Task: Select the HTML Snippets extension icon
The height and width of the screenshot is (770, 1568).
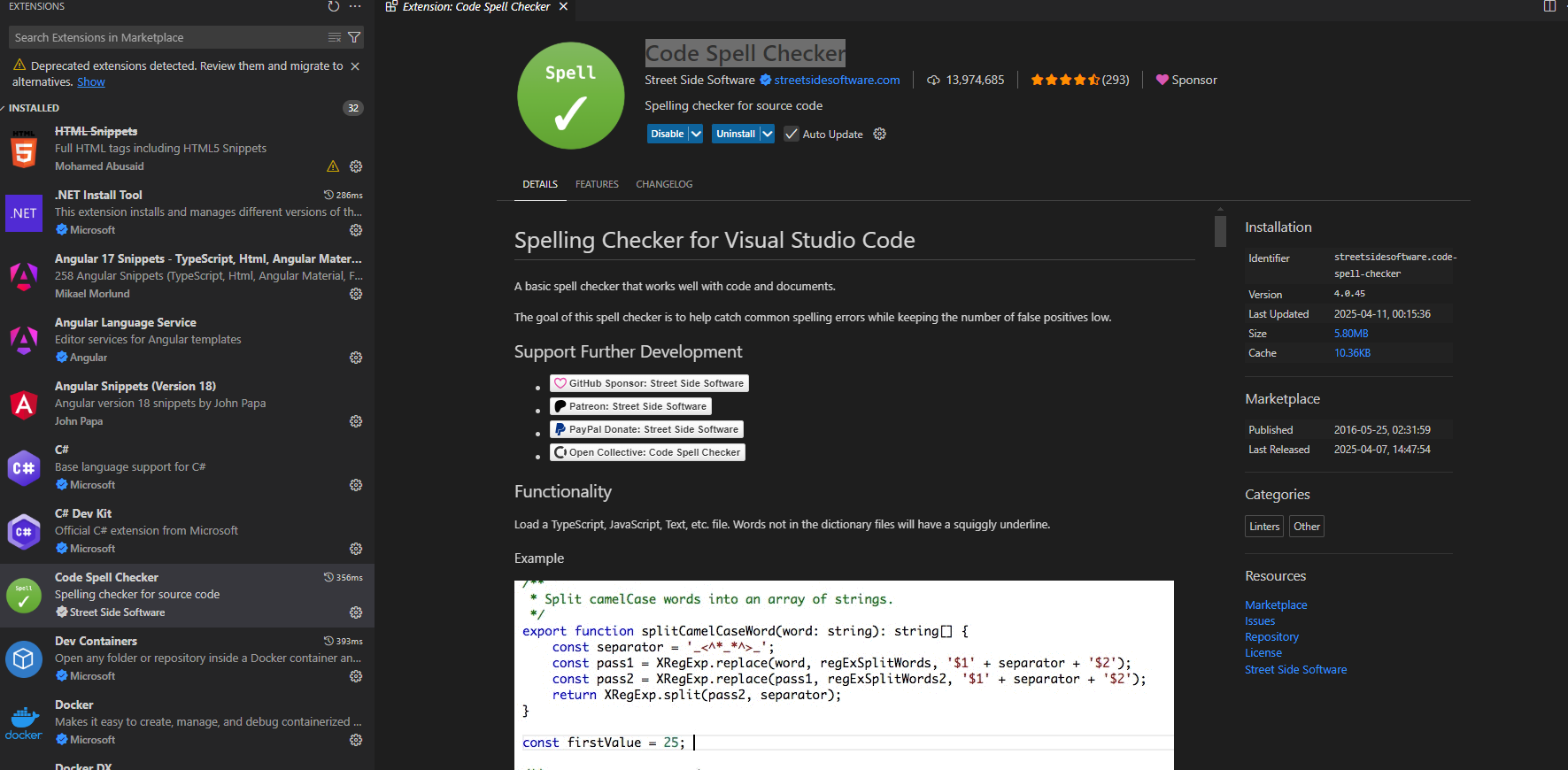Action: pos(24,150)
